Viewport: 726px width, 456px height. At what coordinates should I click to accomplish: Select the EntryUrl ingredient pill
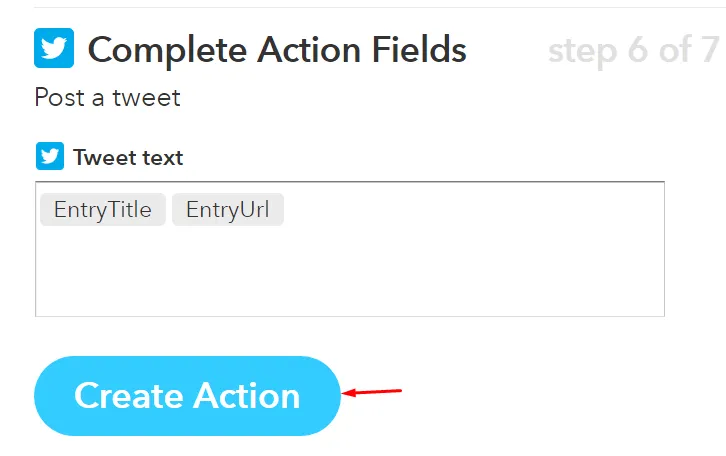pyautogui.click(x=228, y=209)
